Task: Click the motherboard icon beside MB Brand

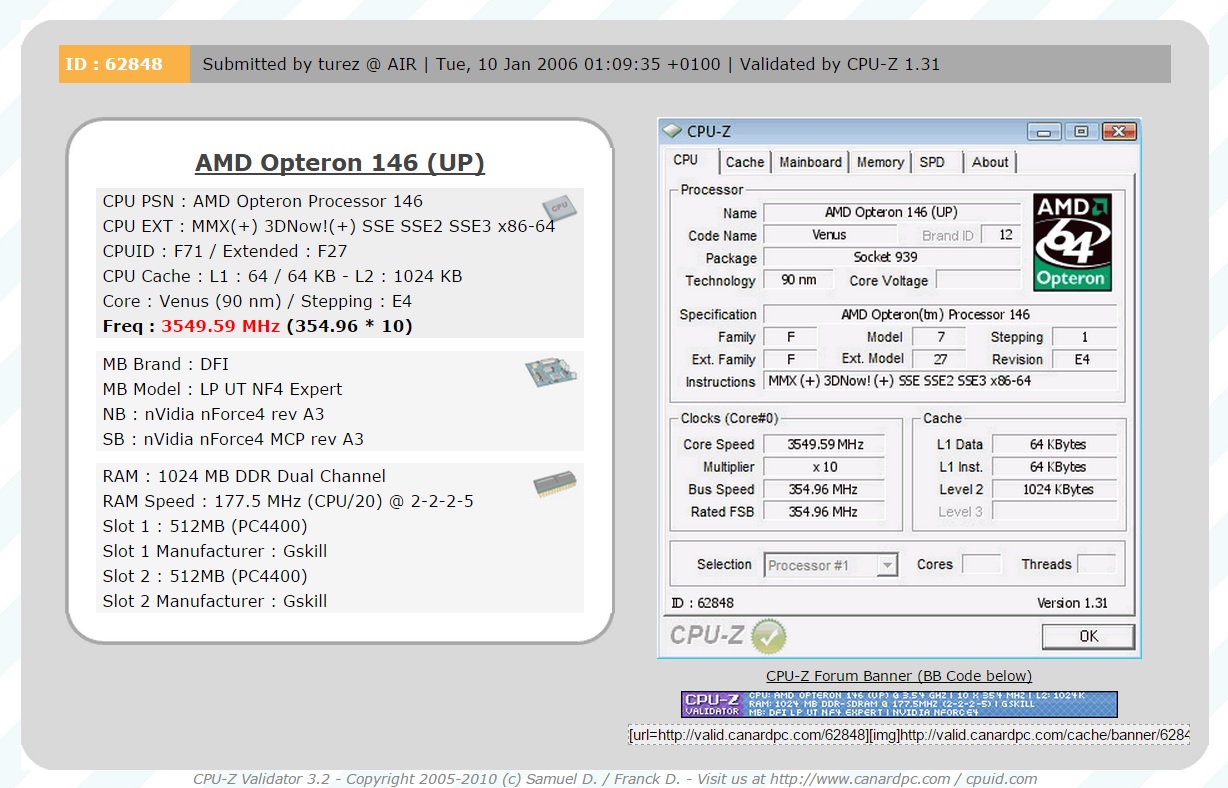Action: point(552,373)
